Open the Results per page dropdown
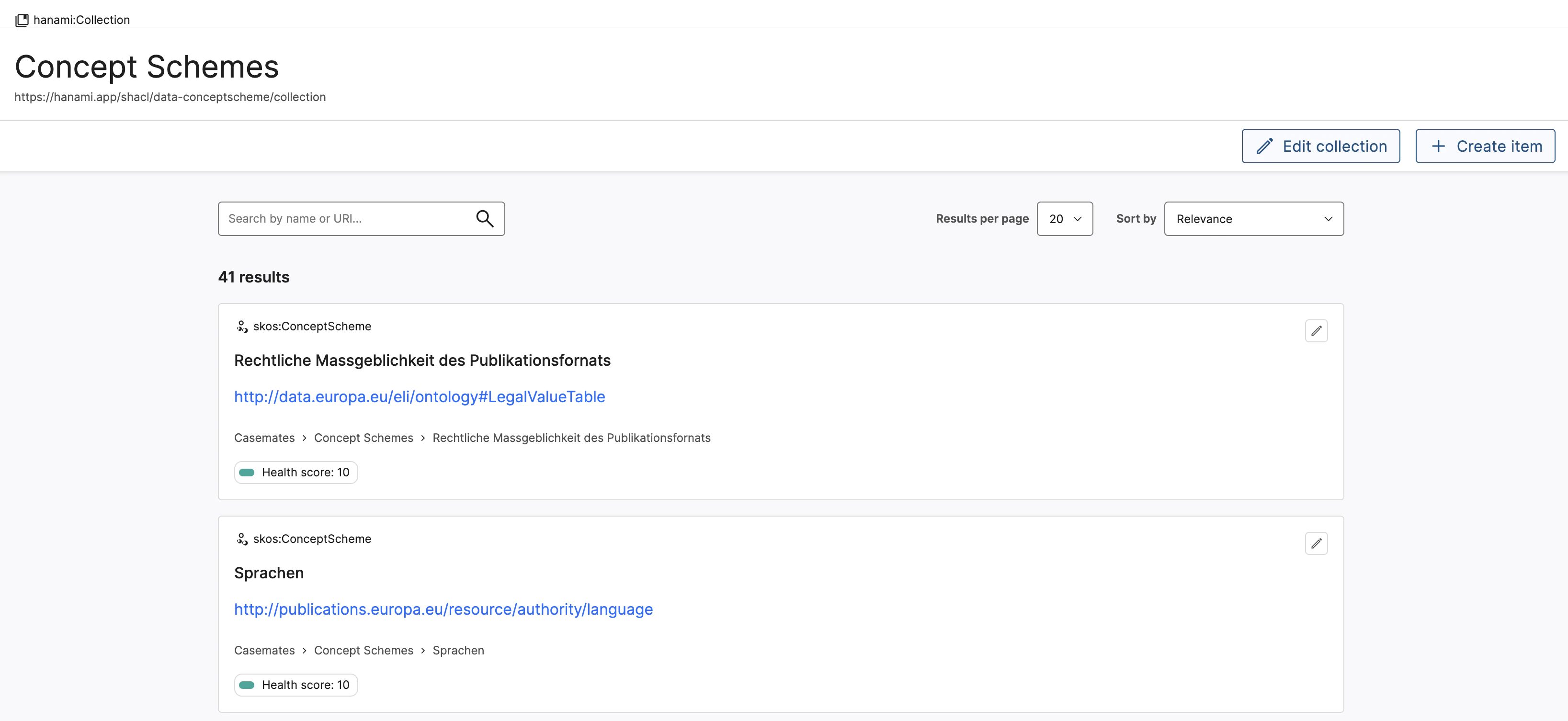The height and width of the screenshot is (721, 1568). pos(1065,218)
